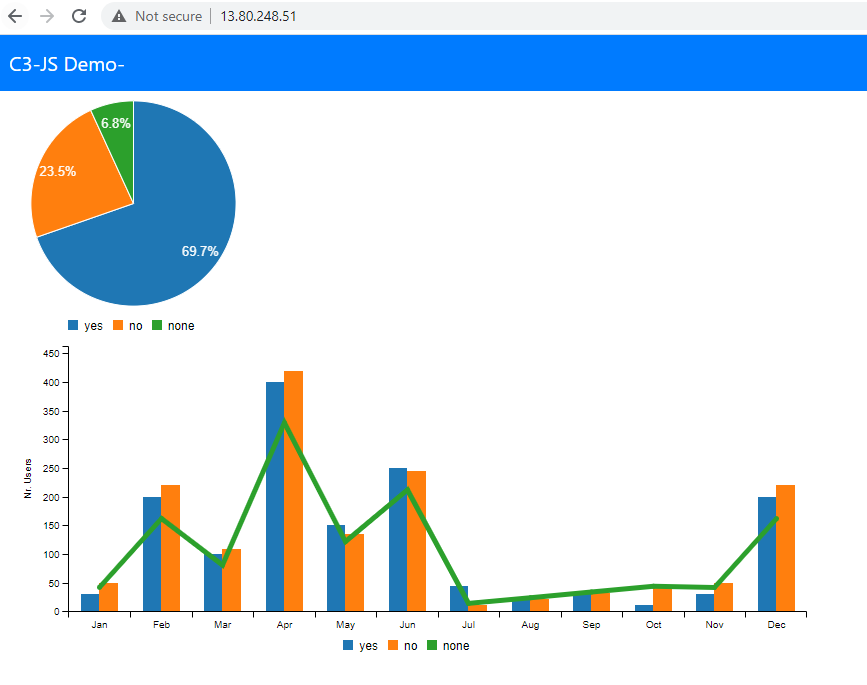This screenshot has width=867, height=685.
Task: Click the browser forward arrow
Action: click(47, 16)
